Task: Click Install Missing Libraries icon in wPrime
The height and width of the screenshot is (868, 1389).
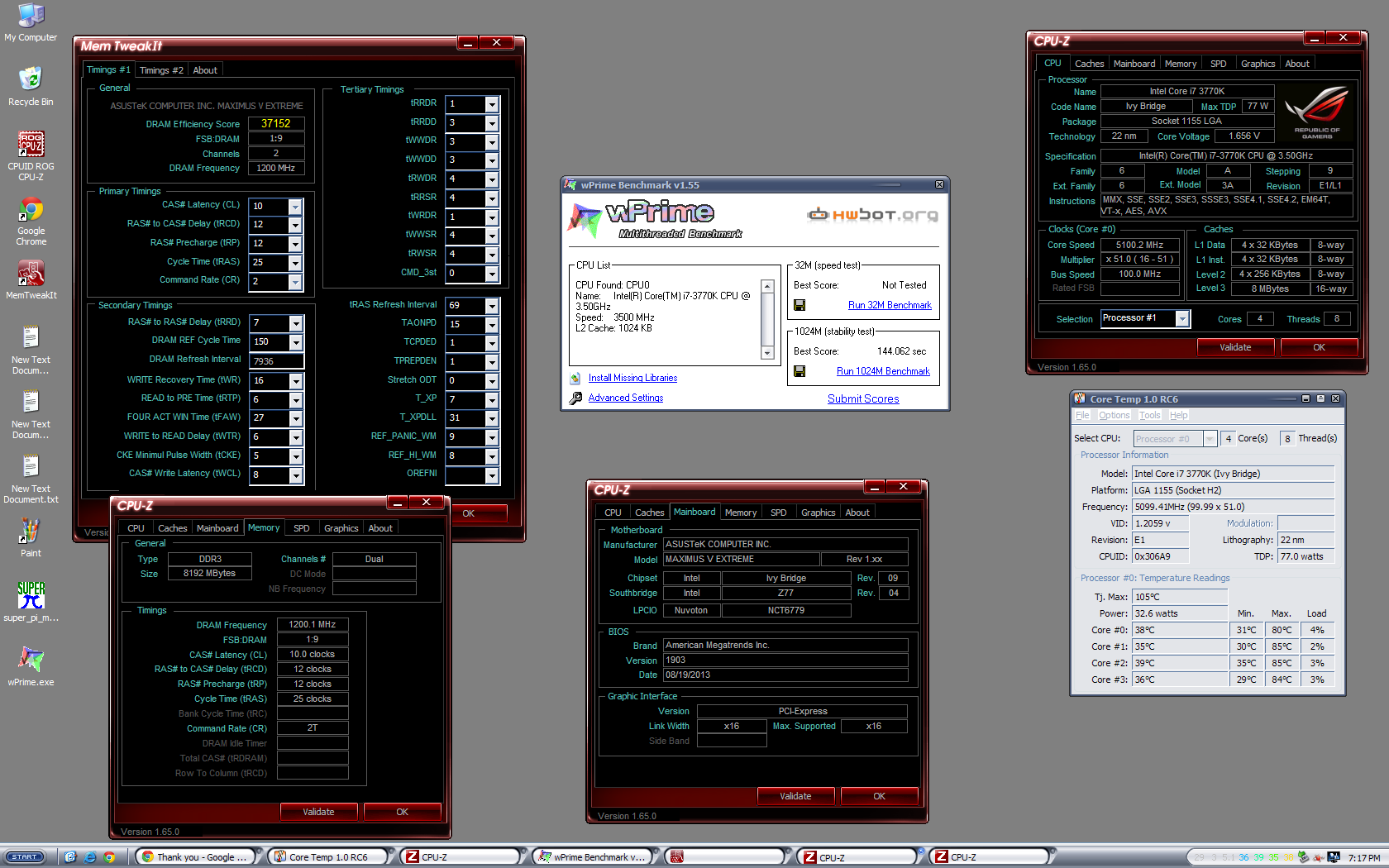Action: pos(575,379)
